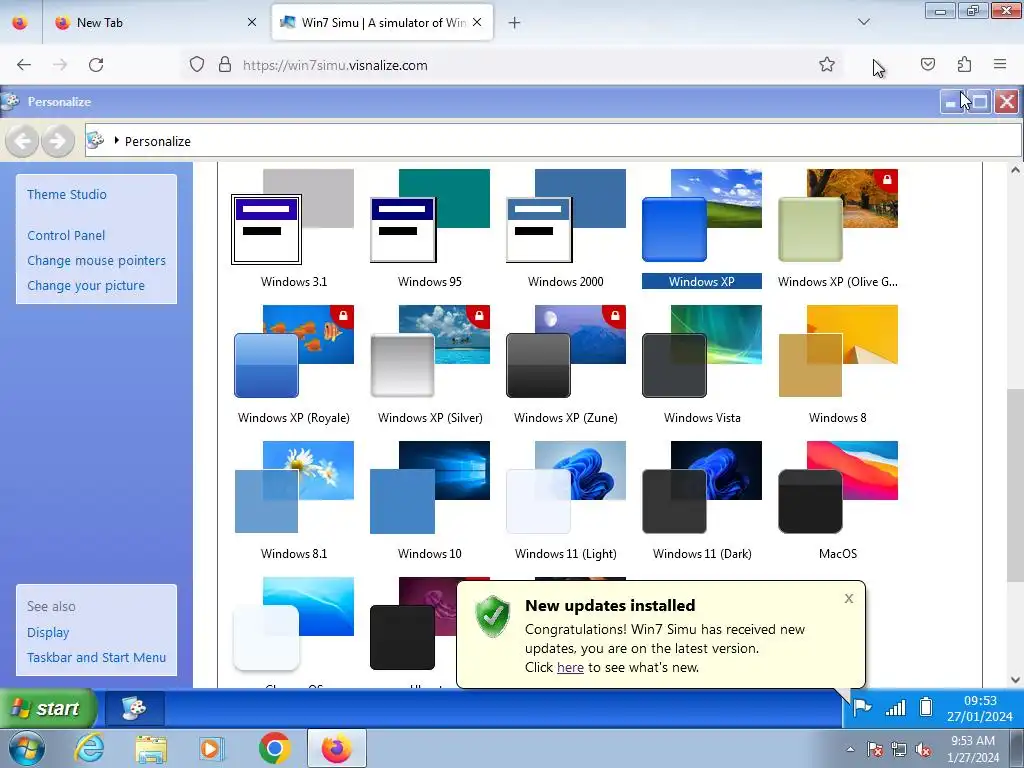Image resolution: width=1024 pixels, height=768 pixels.
Task: Close the Win7 Simu tab
Action: pyautogui.click(x=477, y=22)
